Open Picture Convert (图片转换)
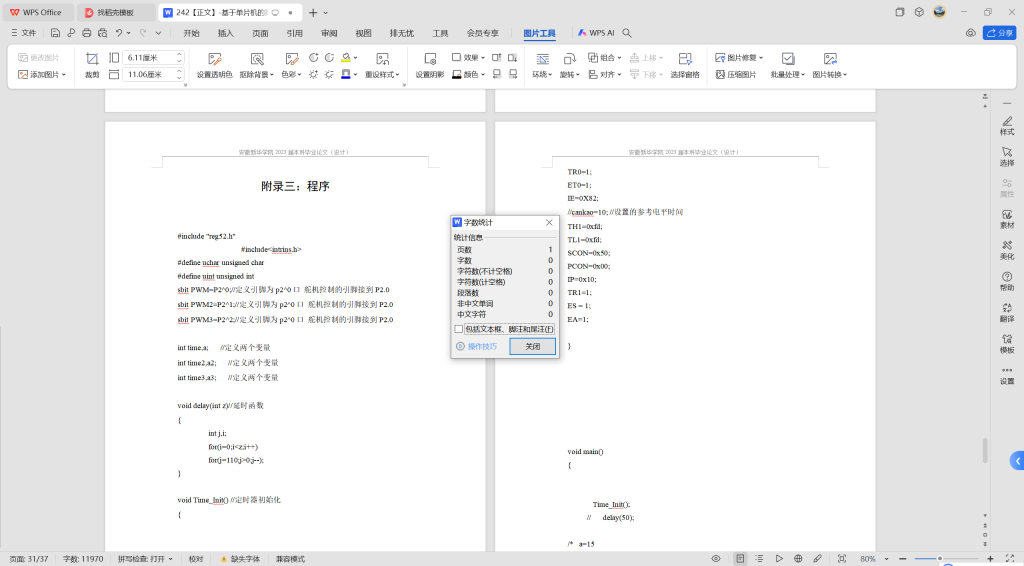 click(x=830, y=66)
